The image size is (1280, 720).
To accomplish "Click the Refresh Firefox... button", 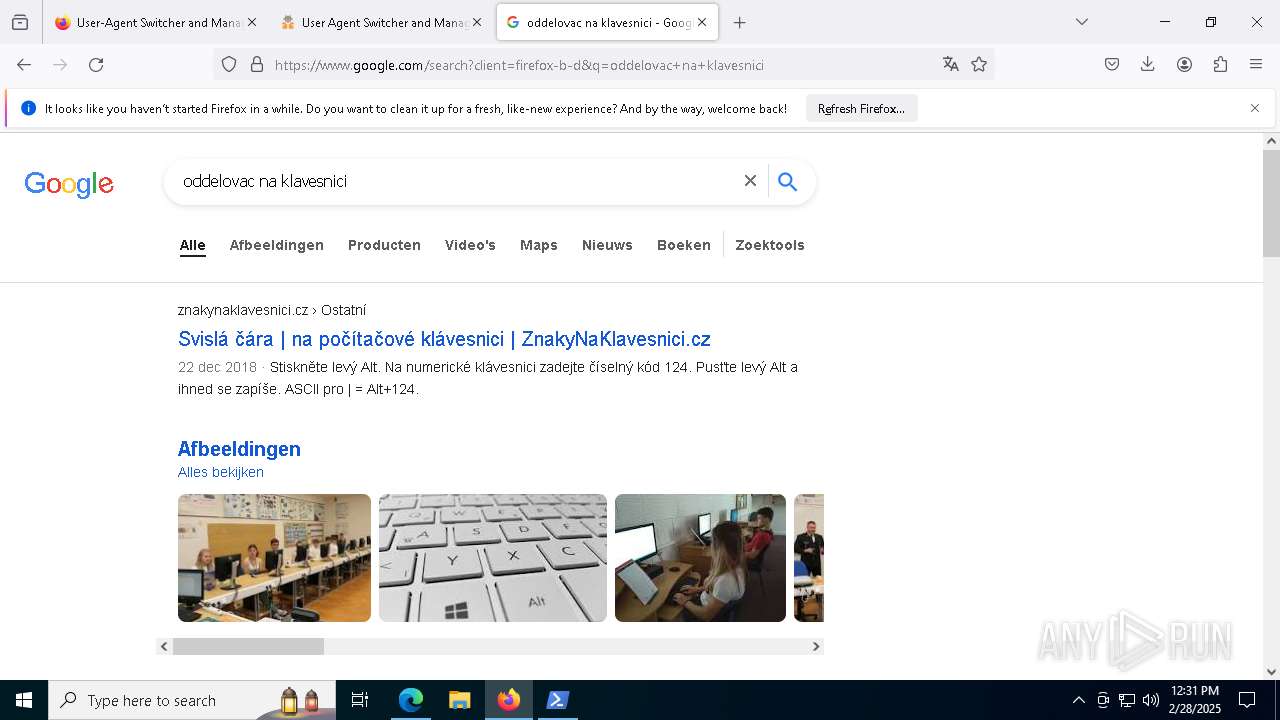I will click(861, 108).
